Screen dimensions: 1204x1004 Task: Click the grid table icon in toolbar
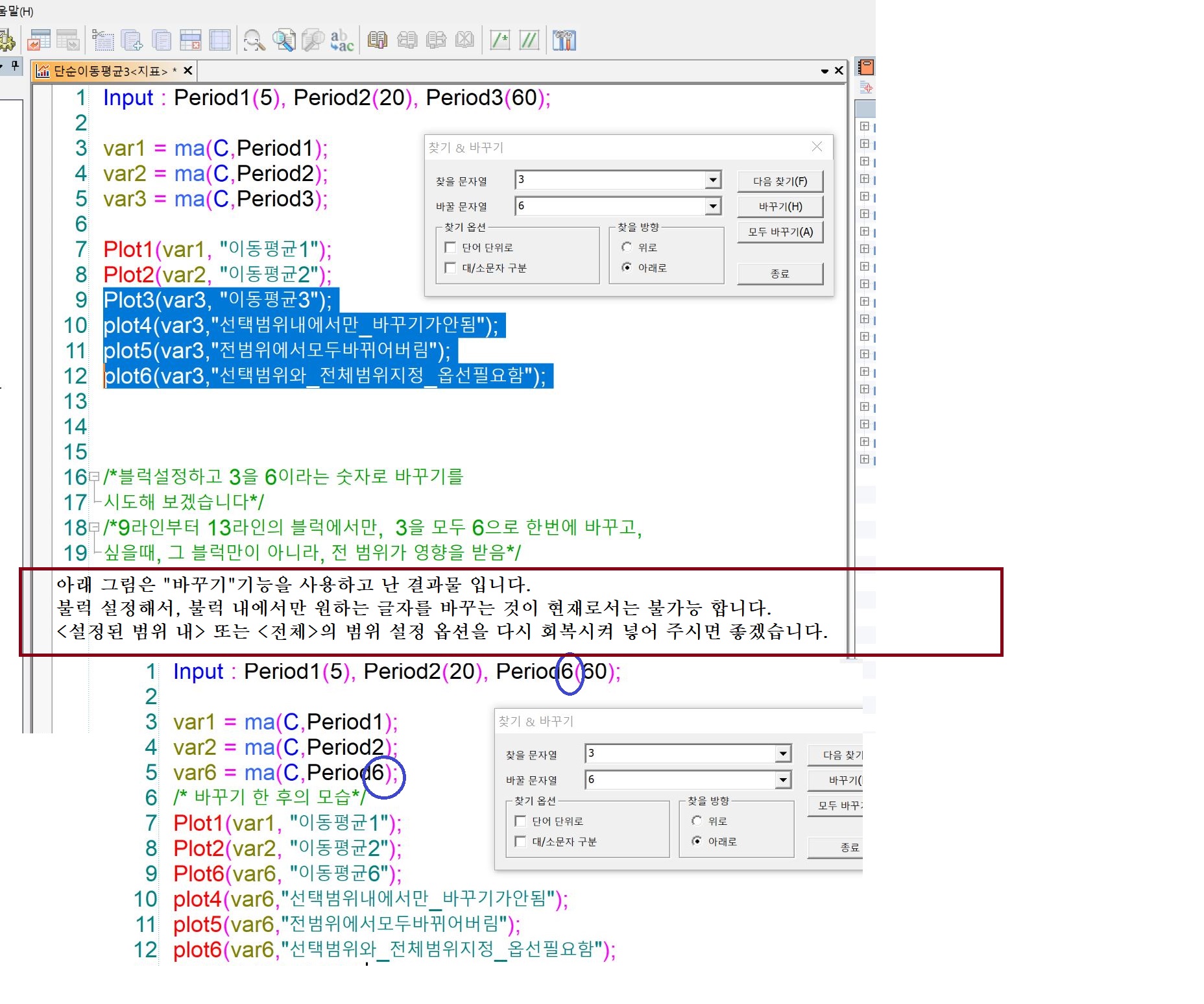coord(219,40)
